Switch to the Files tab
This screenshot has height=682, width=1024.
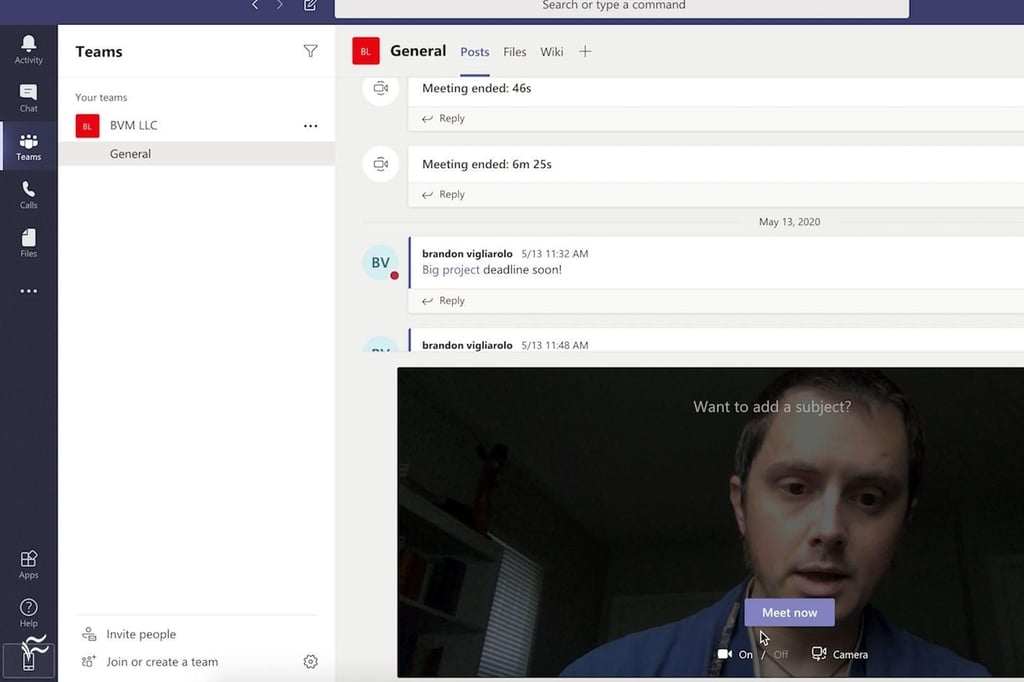click(x=515, y=52)
